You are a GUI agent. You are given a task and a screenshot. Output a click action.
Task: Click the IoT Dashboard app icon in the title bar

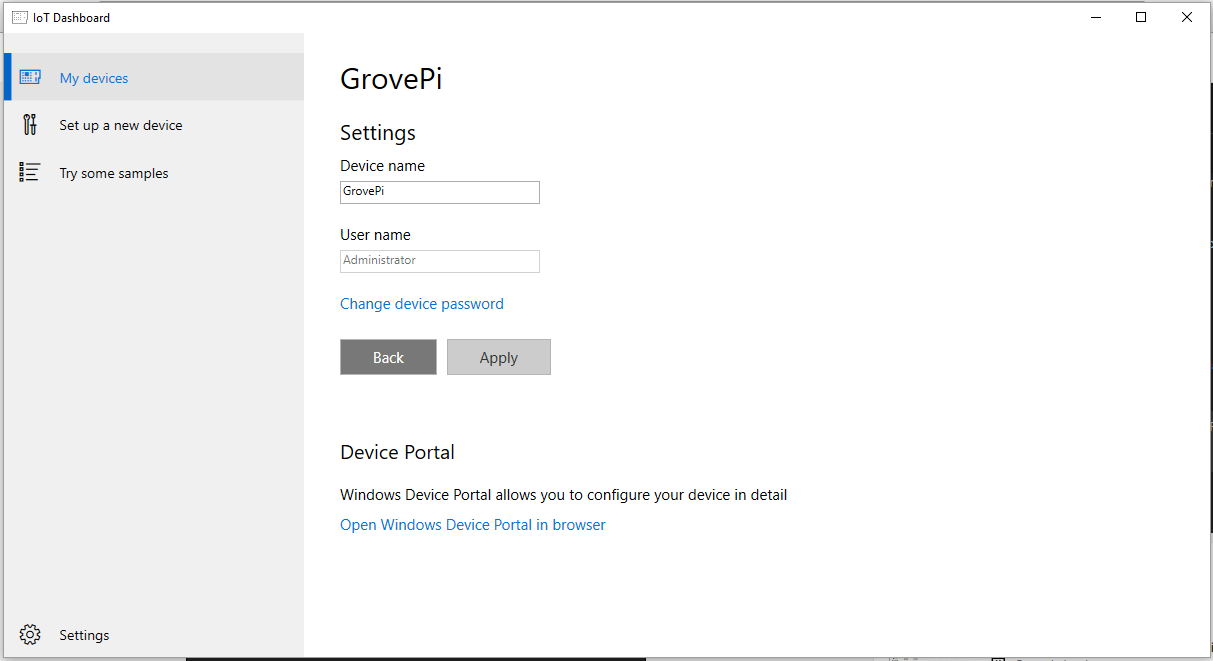[20, 17]
